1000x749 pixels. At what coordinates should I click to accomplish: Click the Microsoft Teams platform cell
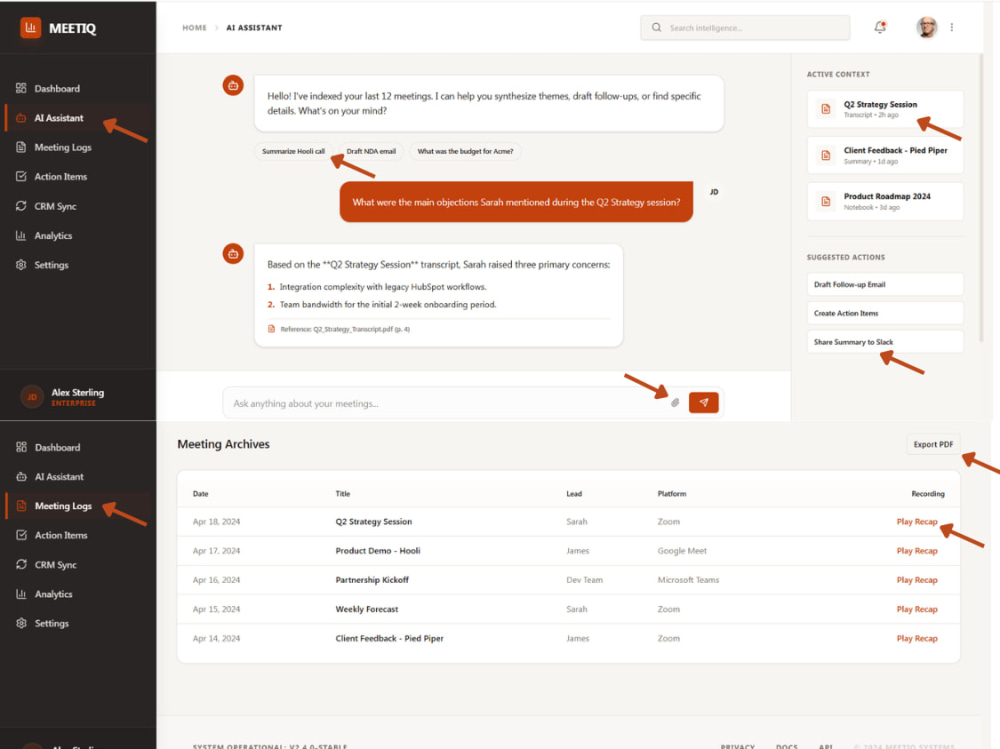(688, 580)
